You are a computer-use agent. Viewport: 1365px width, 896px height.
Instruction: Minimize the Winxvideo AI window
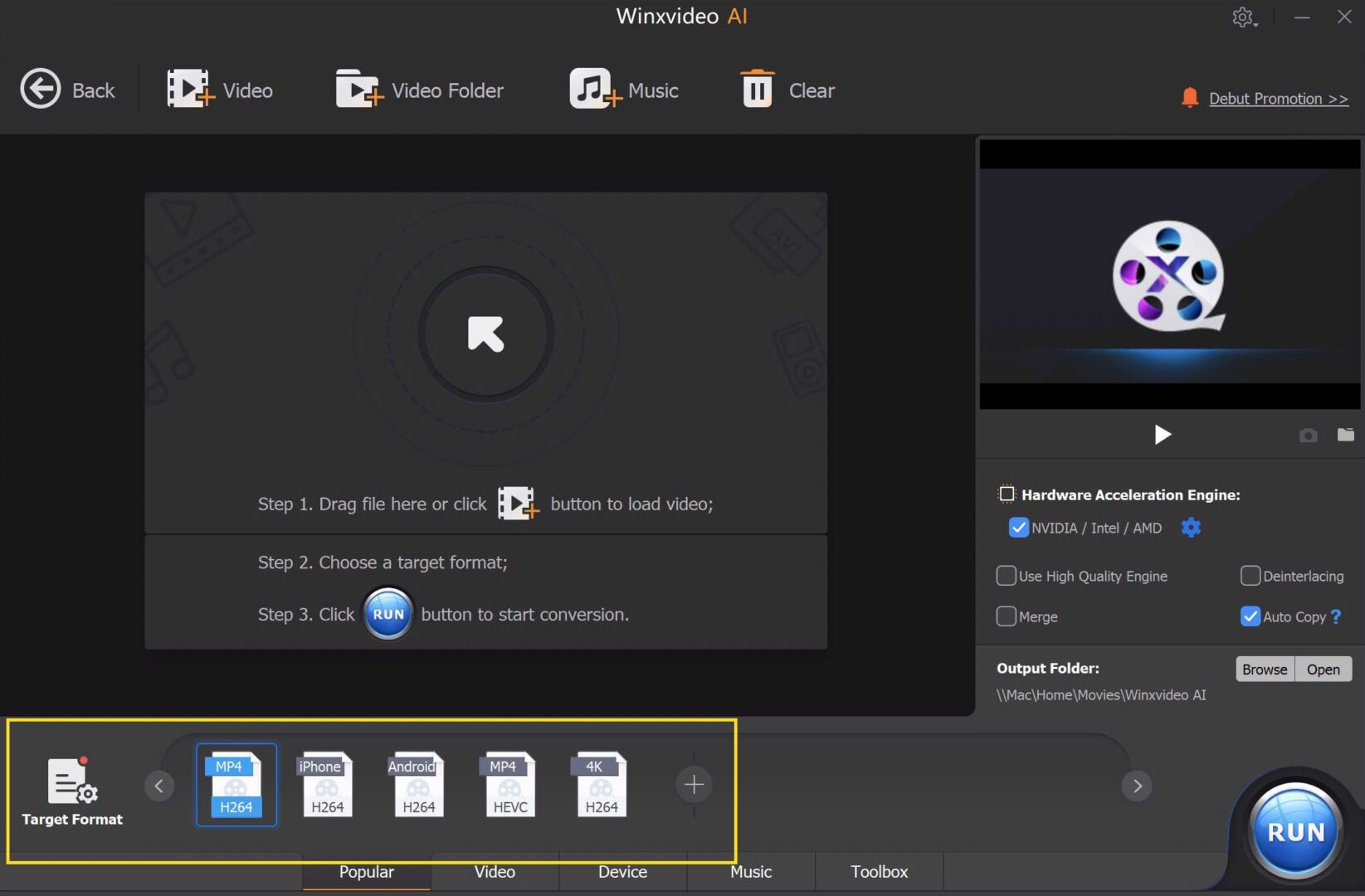coord(1302,17)
